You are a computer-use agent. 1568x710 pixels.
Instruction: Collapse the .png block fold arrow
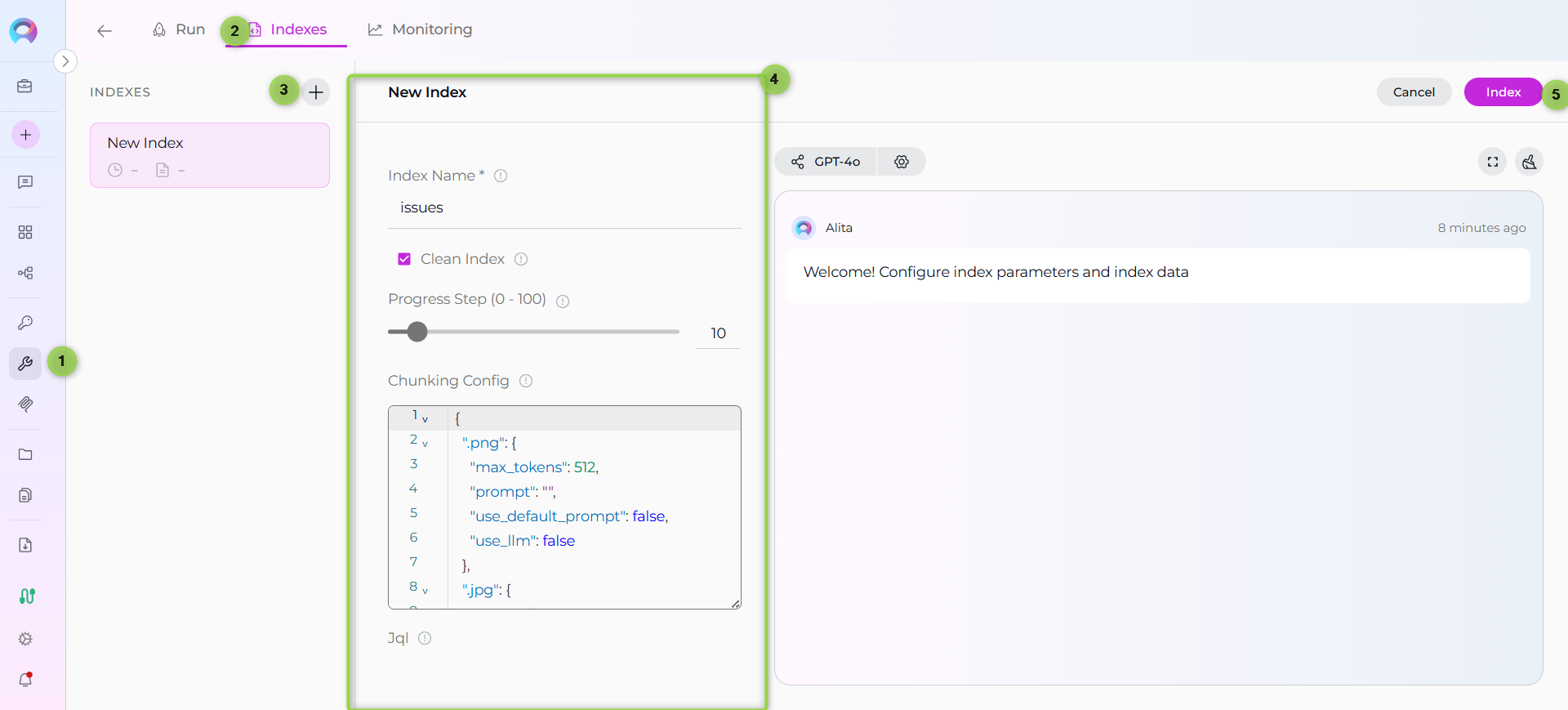click(425, 444)
